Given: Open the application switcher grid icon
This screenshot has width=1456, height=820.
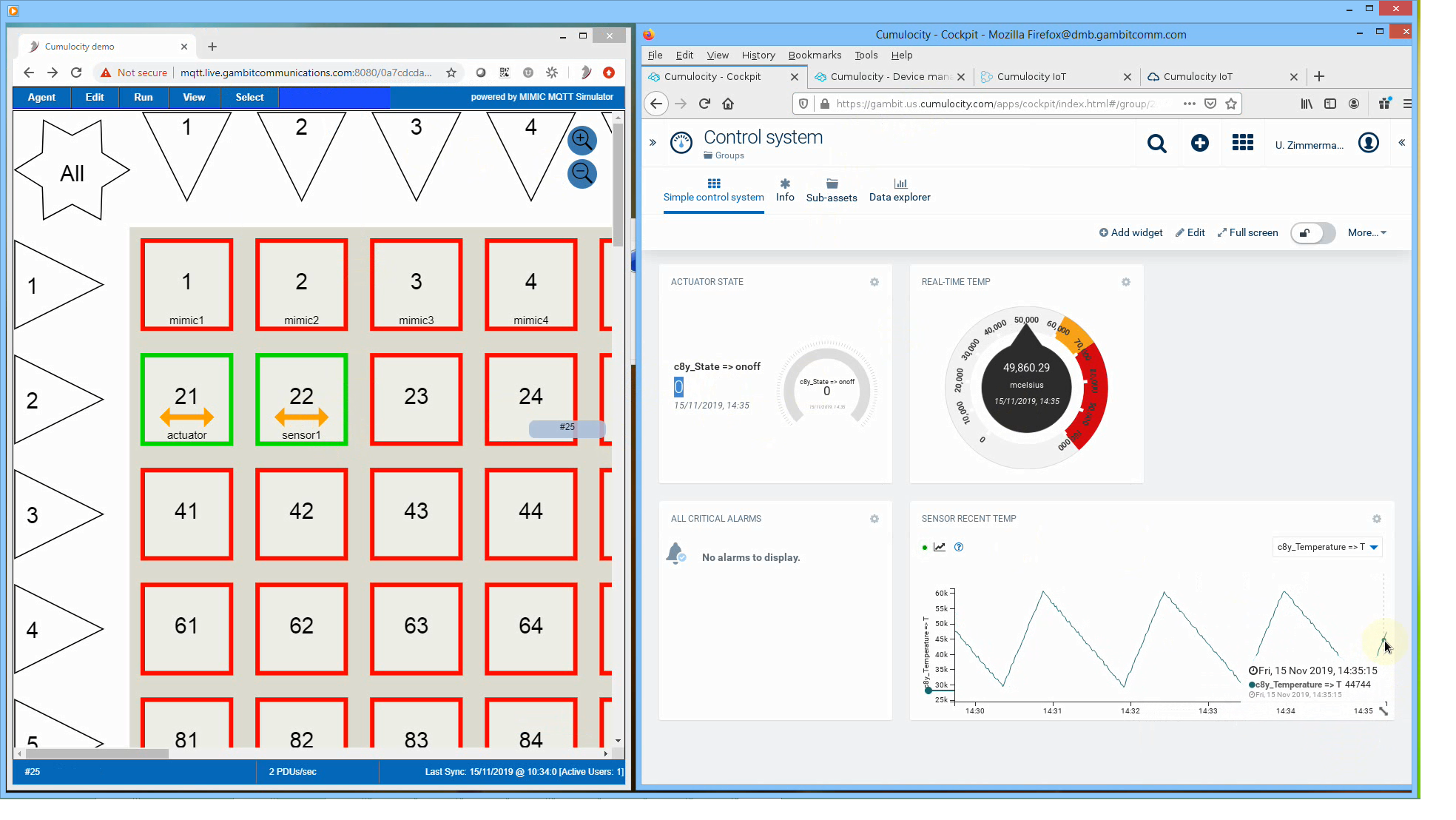Looking at the screenshot, I should click(x=1243, y=143).
